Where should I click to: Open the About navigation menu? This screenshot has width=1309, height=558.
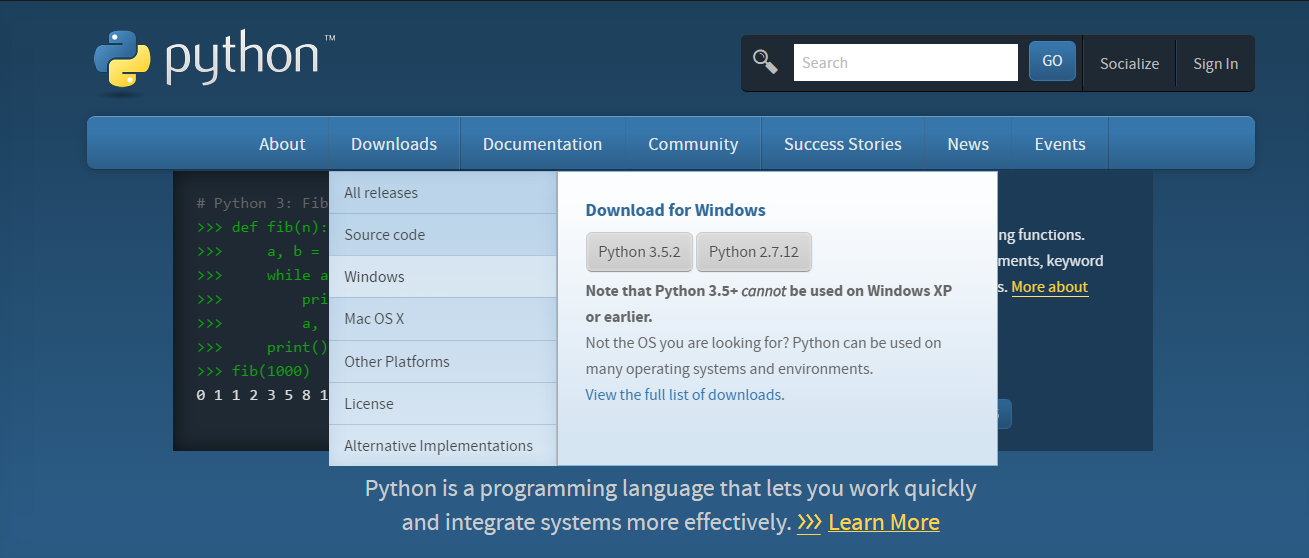click(x=282, y=144)
